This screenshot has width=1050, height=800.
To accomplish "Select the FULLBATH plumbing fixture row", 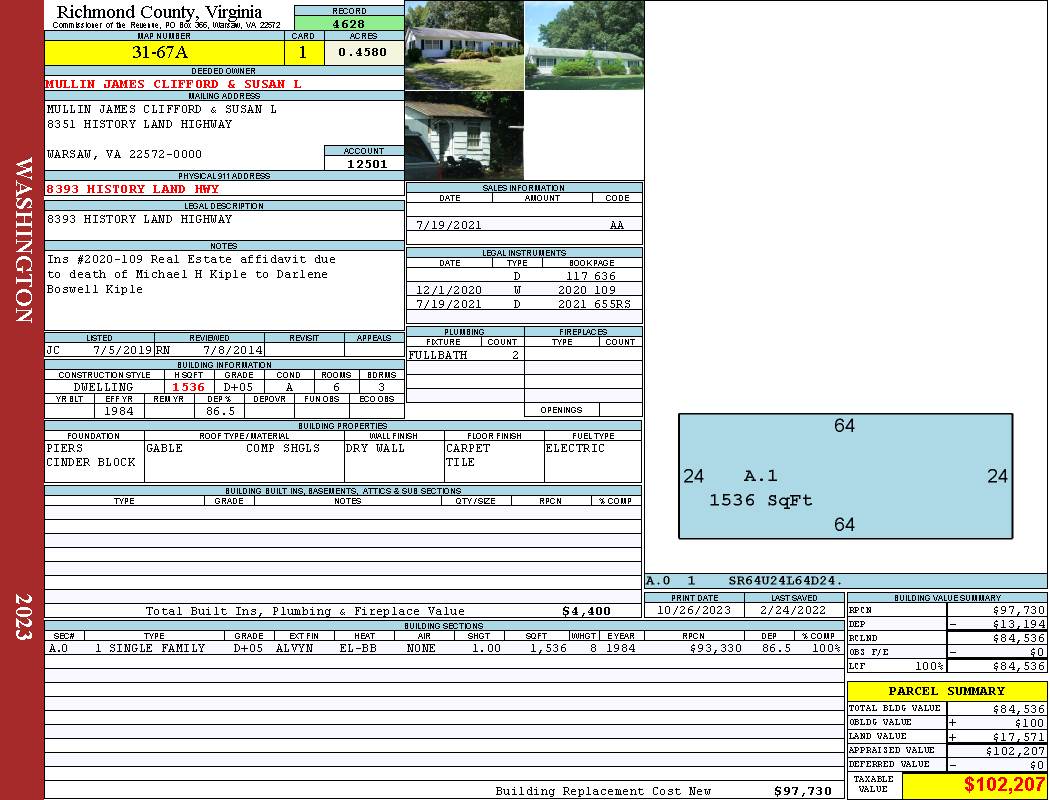I will (464, 355).
